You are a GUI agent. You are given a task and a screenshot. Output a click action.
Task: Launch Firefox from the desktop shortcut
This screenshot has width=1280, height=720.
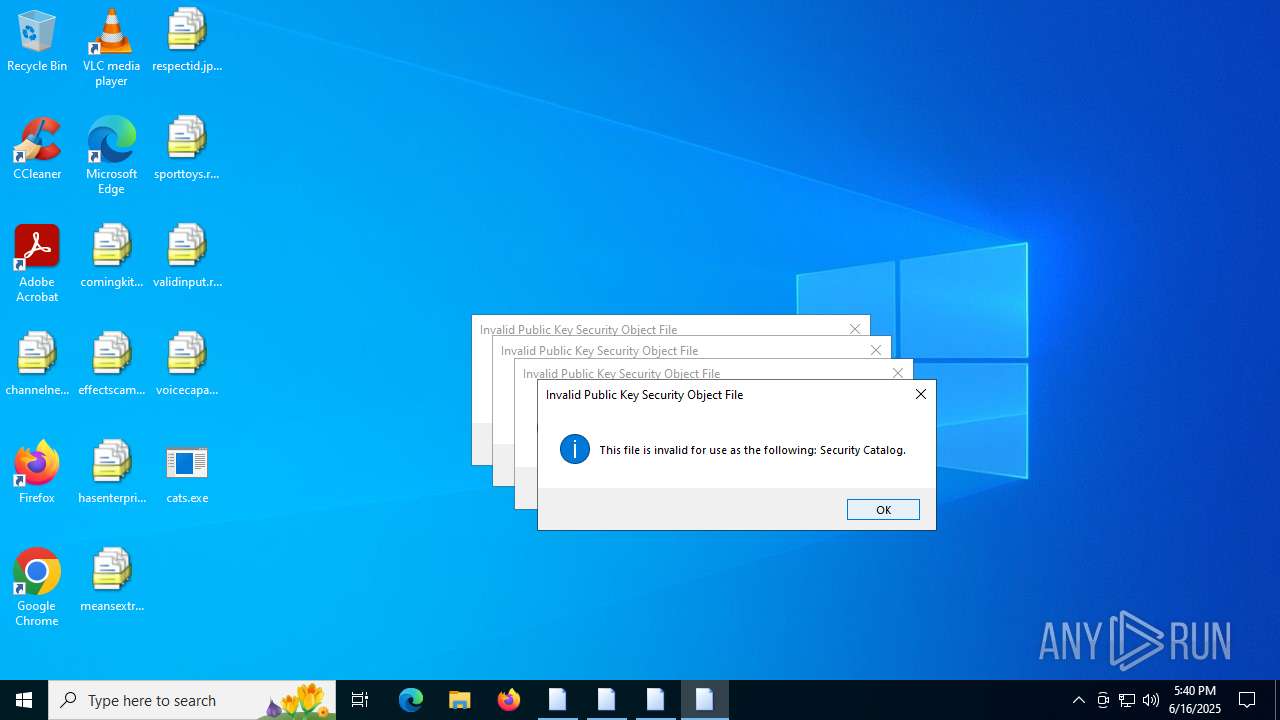tap(37, 474)
